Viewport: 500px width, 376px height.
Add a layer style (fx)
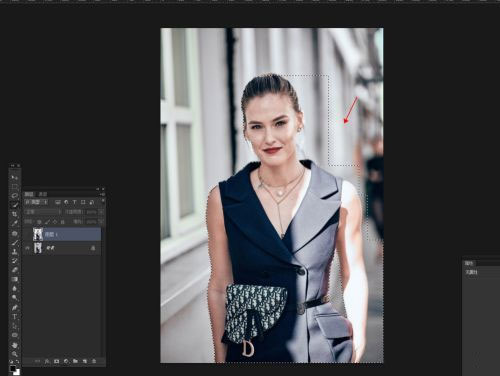(47, 361)
